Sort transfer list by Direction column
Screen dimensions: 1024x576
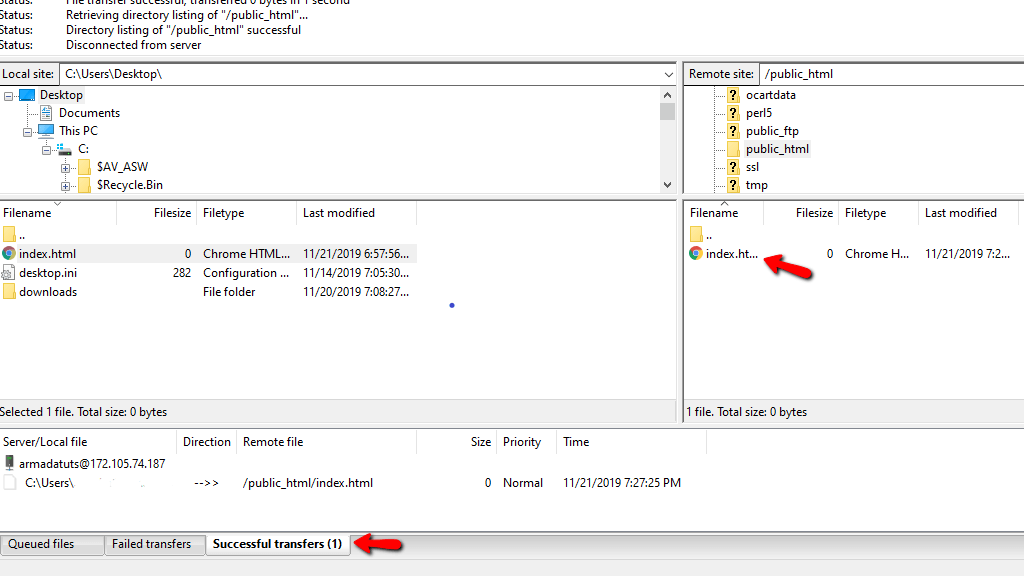pos(206,442)
